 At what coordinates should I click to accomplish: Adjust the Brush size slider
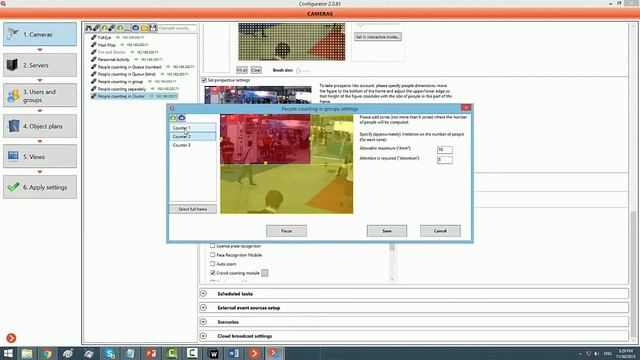(x=303, y=71)
